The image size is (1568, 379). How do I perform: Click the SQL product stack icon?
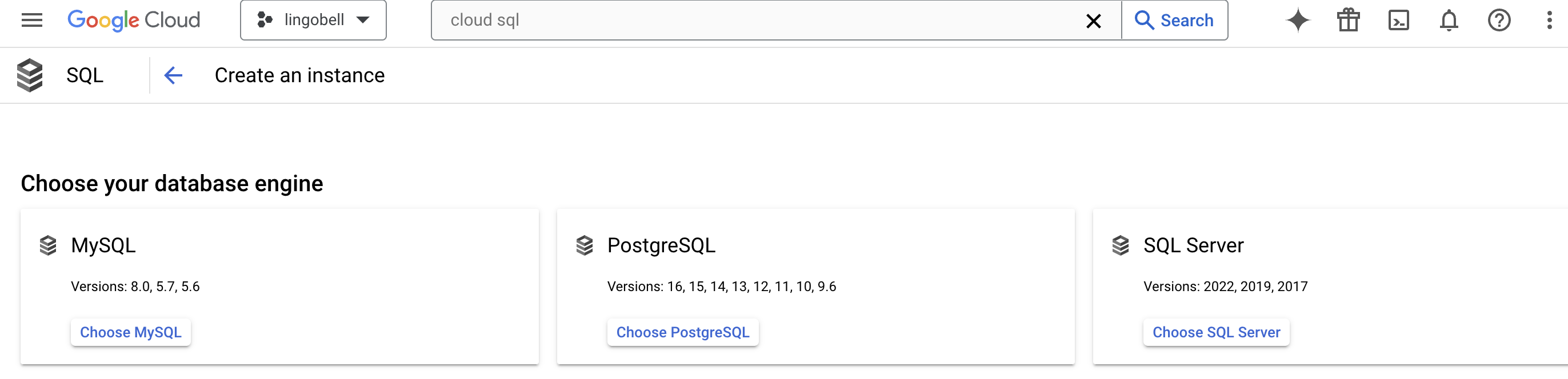click(29, 75)
